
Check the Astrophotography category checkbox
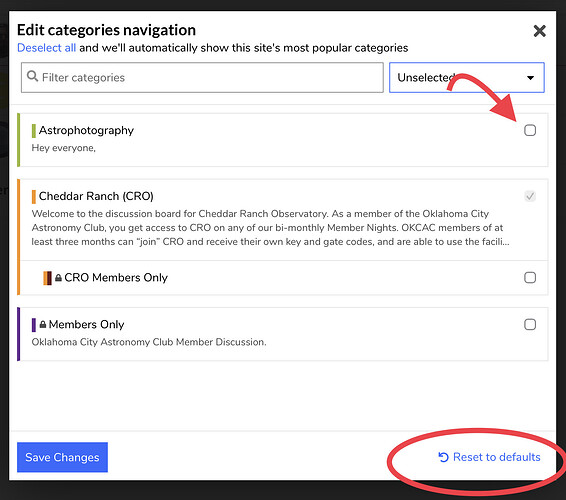[530, 130]
